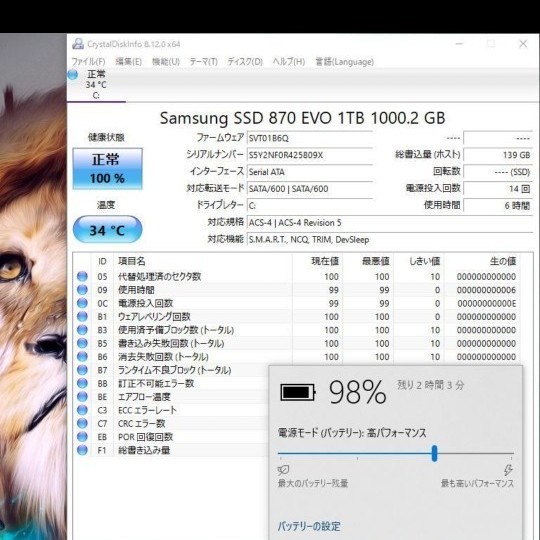
Task: Open the ディスク(D) menu
Action: [245, 62]
